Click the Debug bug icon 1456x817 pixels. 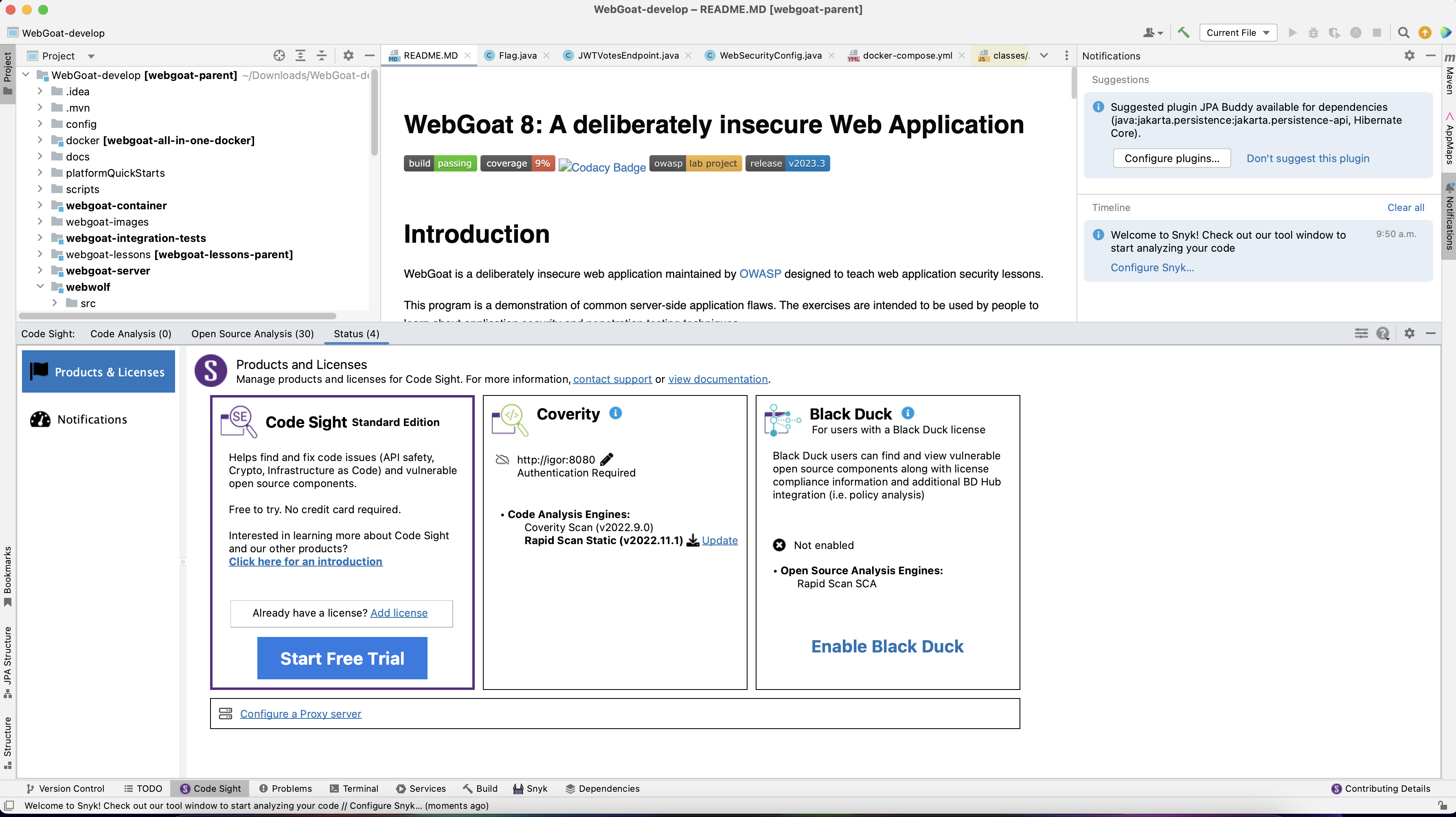coord(1313,33)
